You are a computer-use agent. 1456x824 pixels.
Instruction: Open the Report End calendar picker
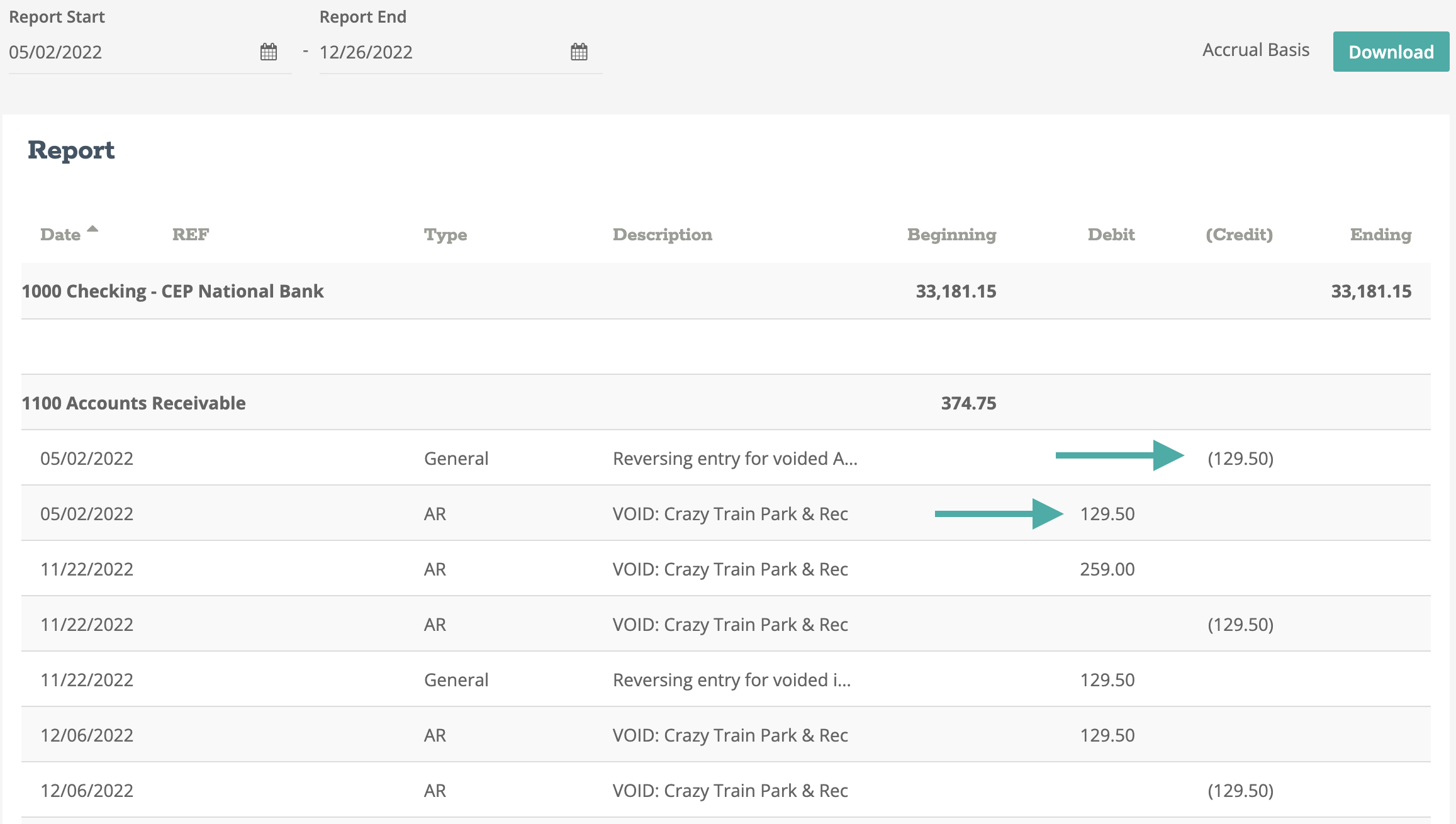[579, 52]
